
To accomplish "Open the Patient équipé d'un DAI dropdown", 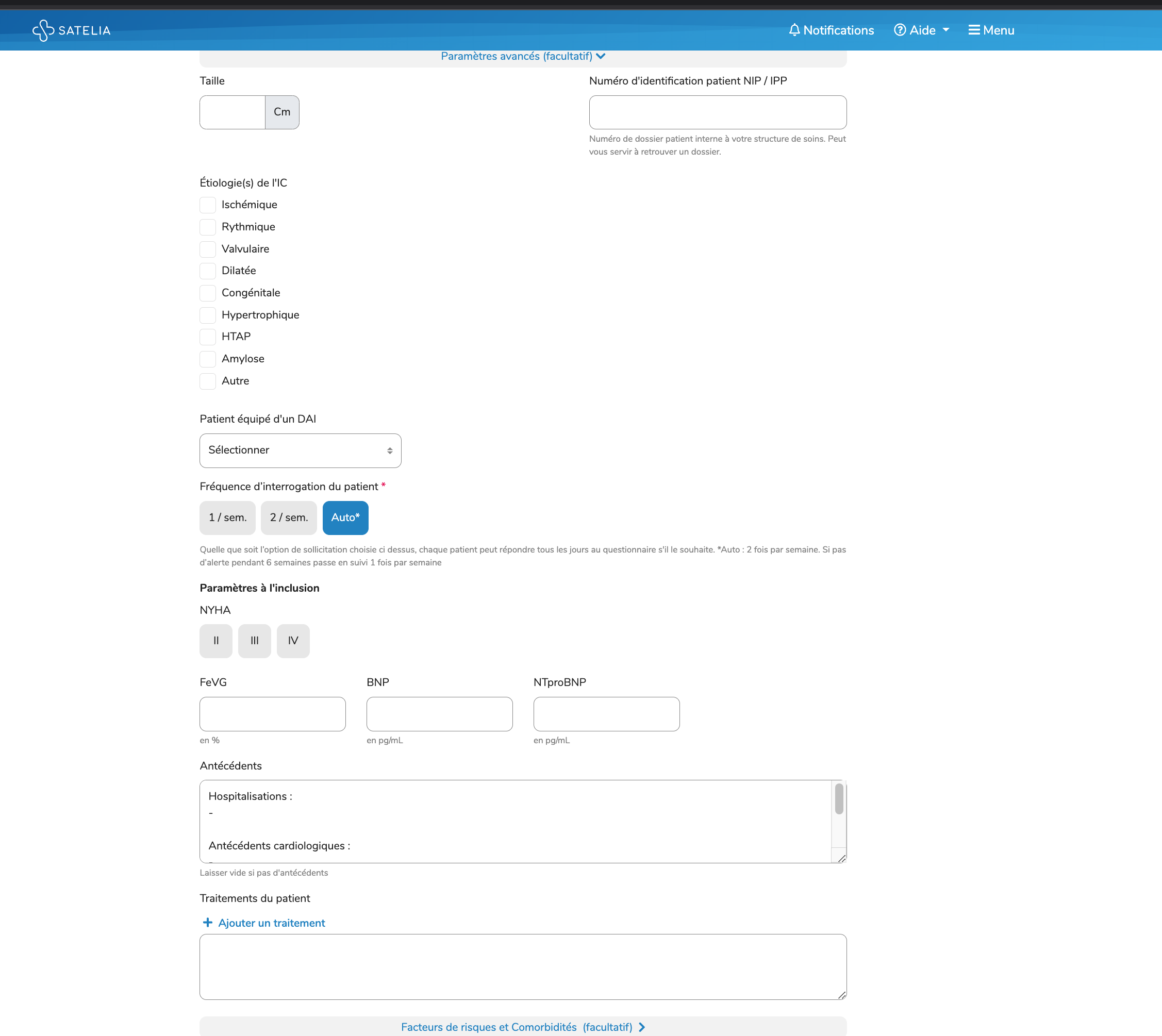I will point(300,450).
